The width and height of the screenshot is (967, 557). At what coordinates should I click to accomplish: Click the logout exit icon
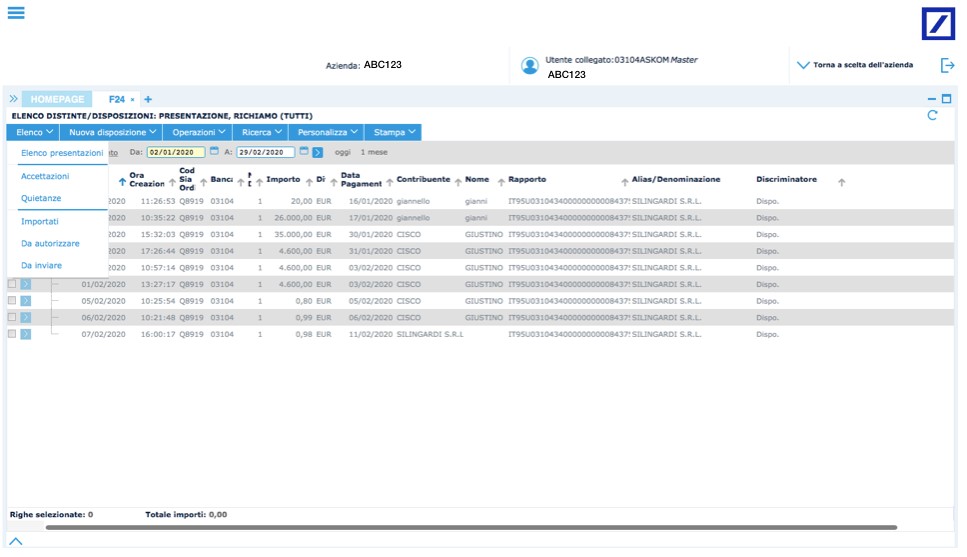point(947,65)
